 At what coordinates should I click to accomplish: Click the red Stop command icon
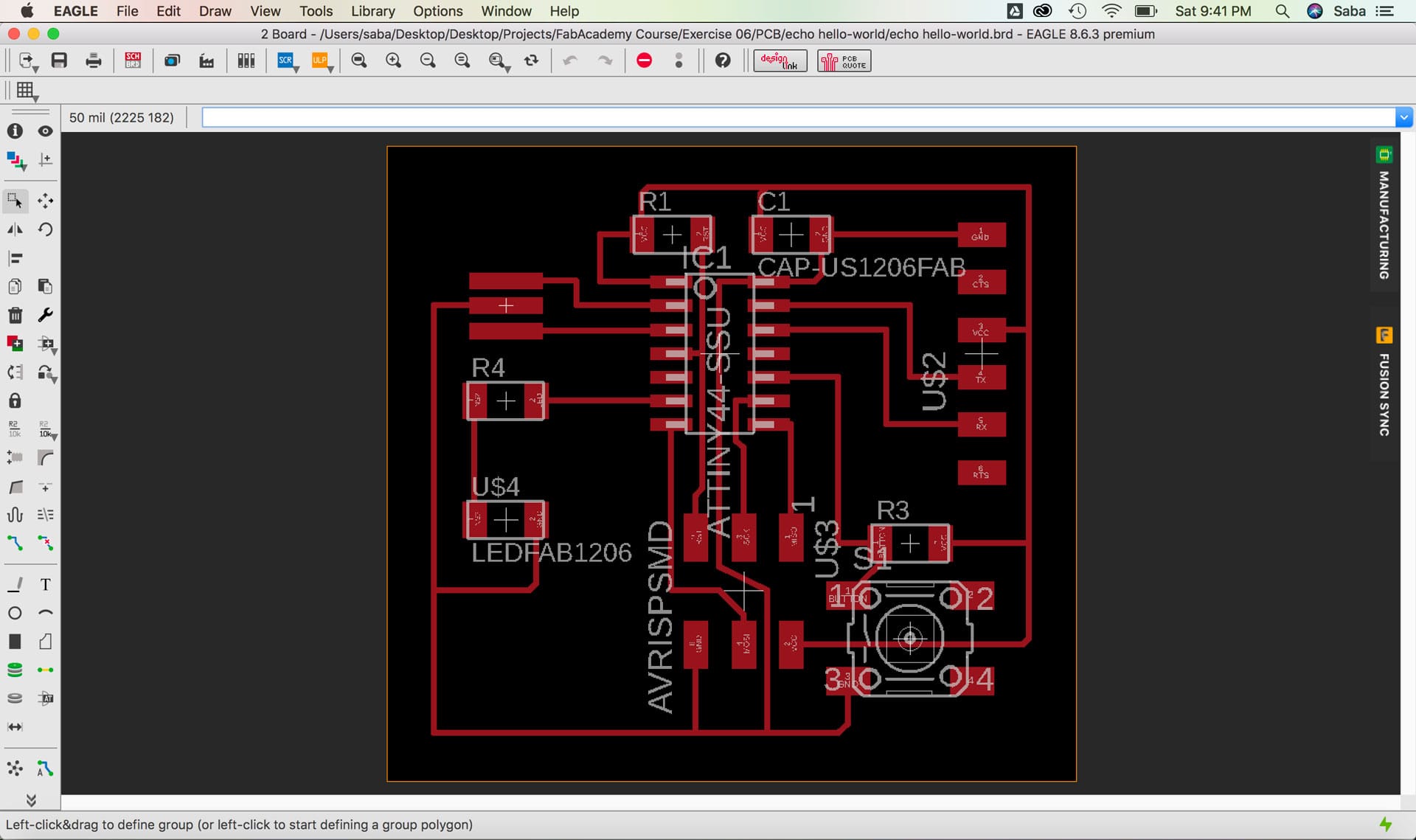pos(644,60)
